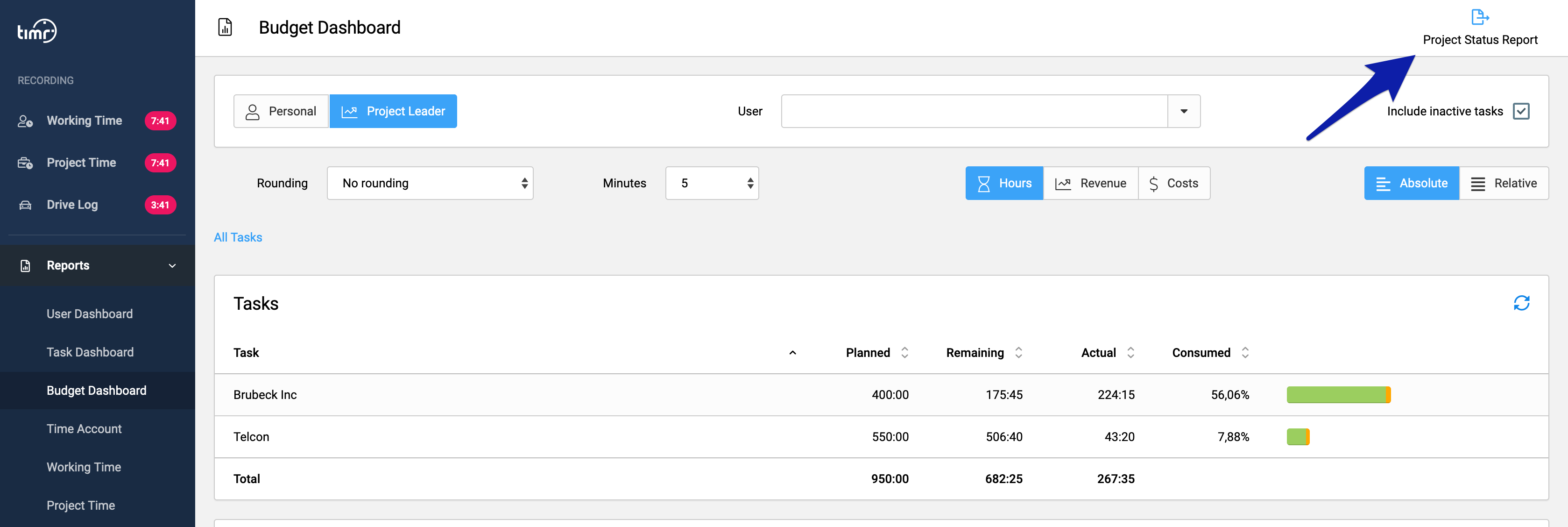Screen dimensions: 1568x527
Task: Click the All Tasks breadcrumb link
Action: click(x=238, y=238)
